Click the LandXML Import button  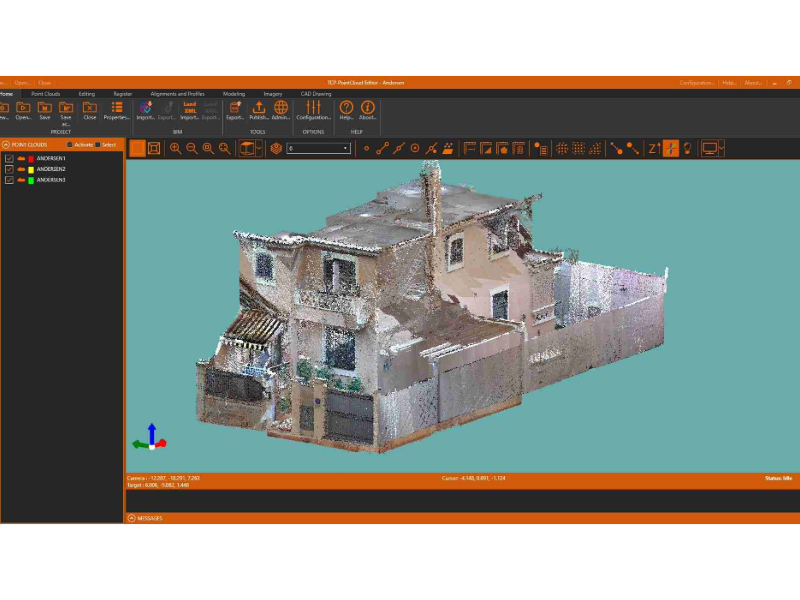pyautogui.click(x=190, y=111)
